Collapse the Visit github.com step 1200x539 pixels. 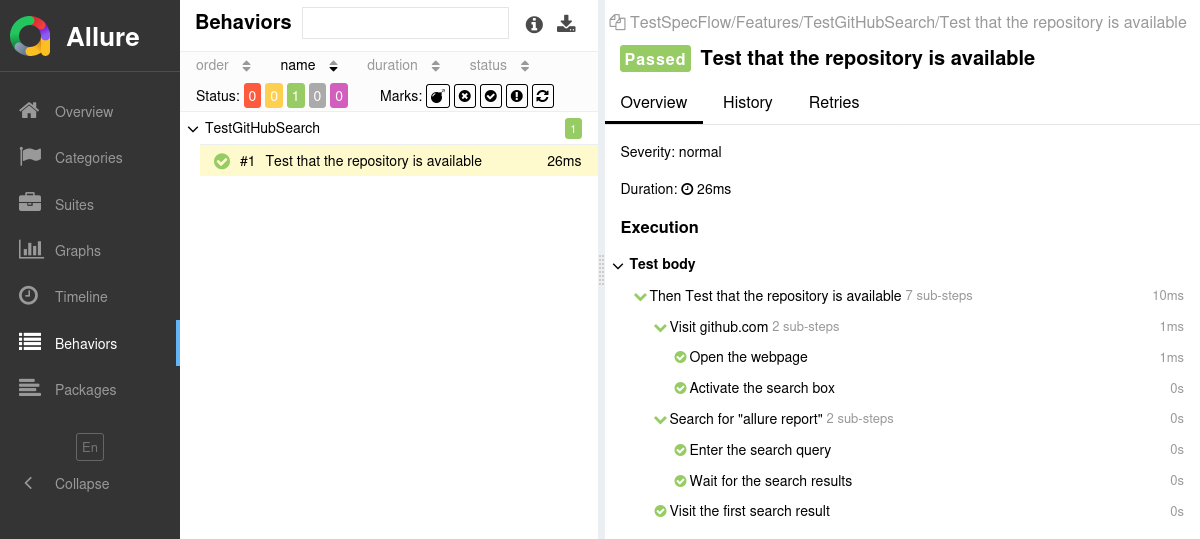pos(661,327)
